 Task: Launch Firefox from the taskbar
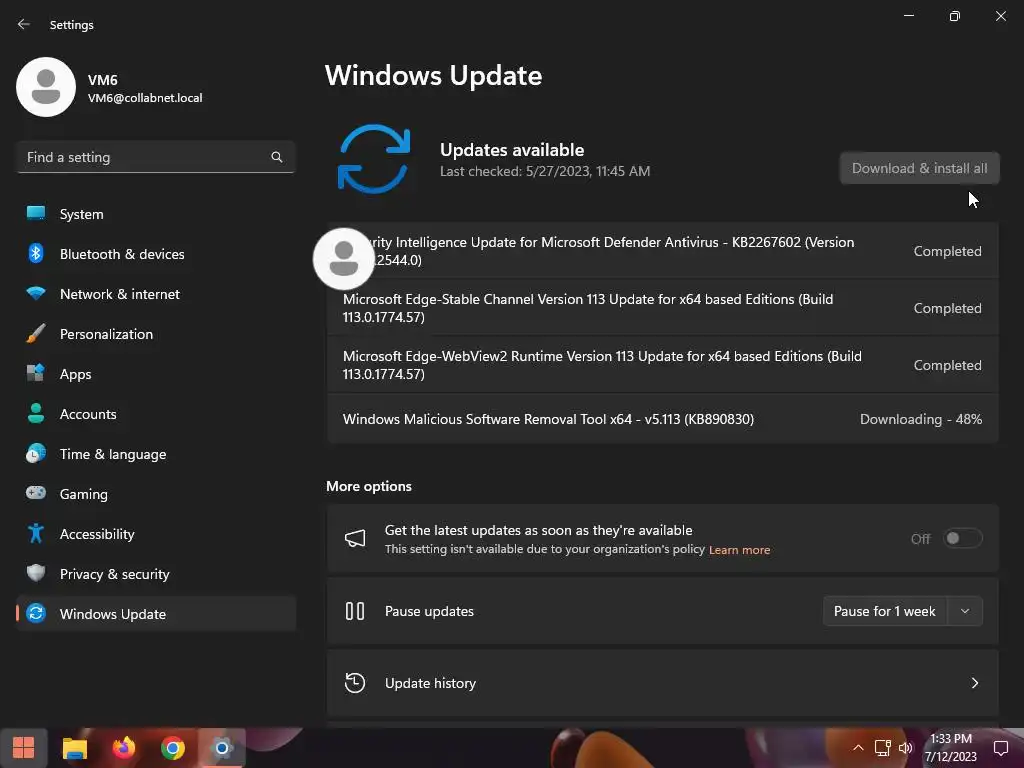coord(123,748)
